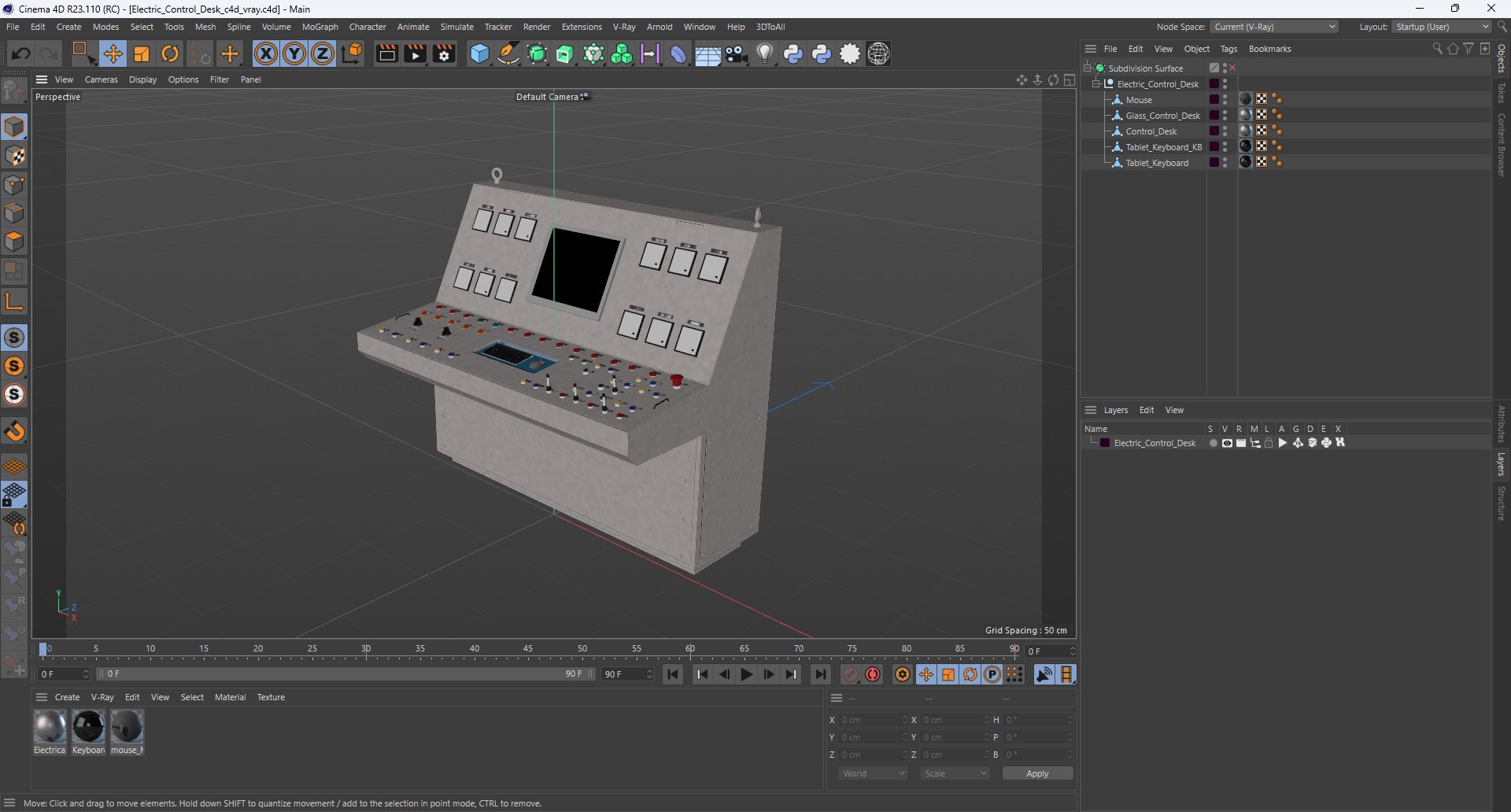
Task: Toggle Autokeying button
Action: coord(873,674)
